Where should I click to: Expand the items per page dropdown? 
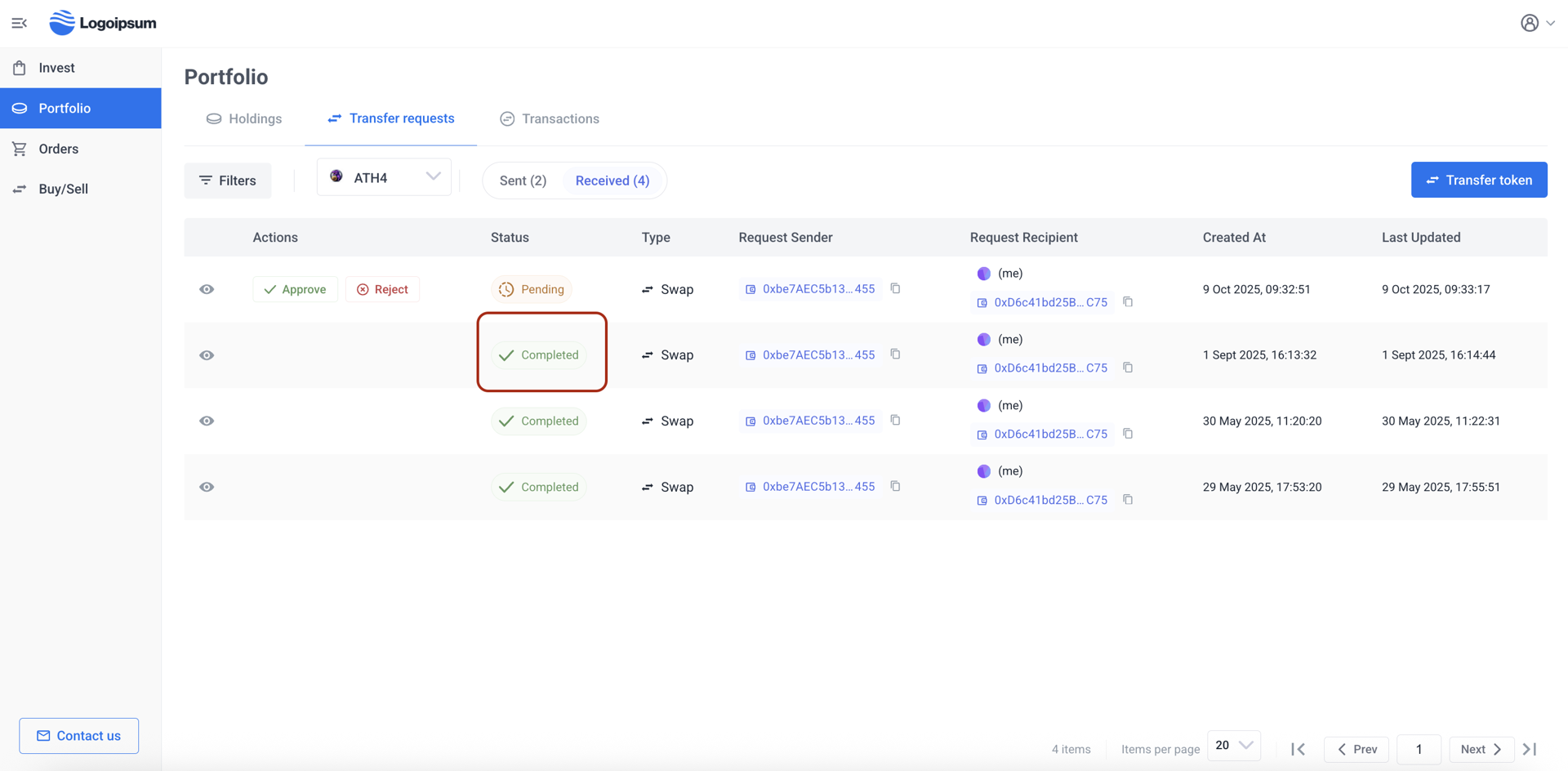coord(1233,746)
